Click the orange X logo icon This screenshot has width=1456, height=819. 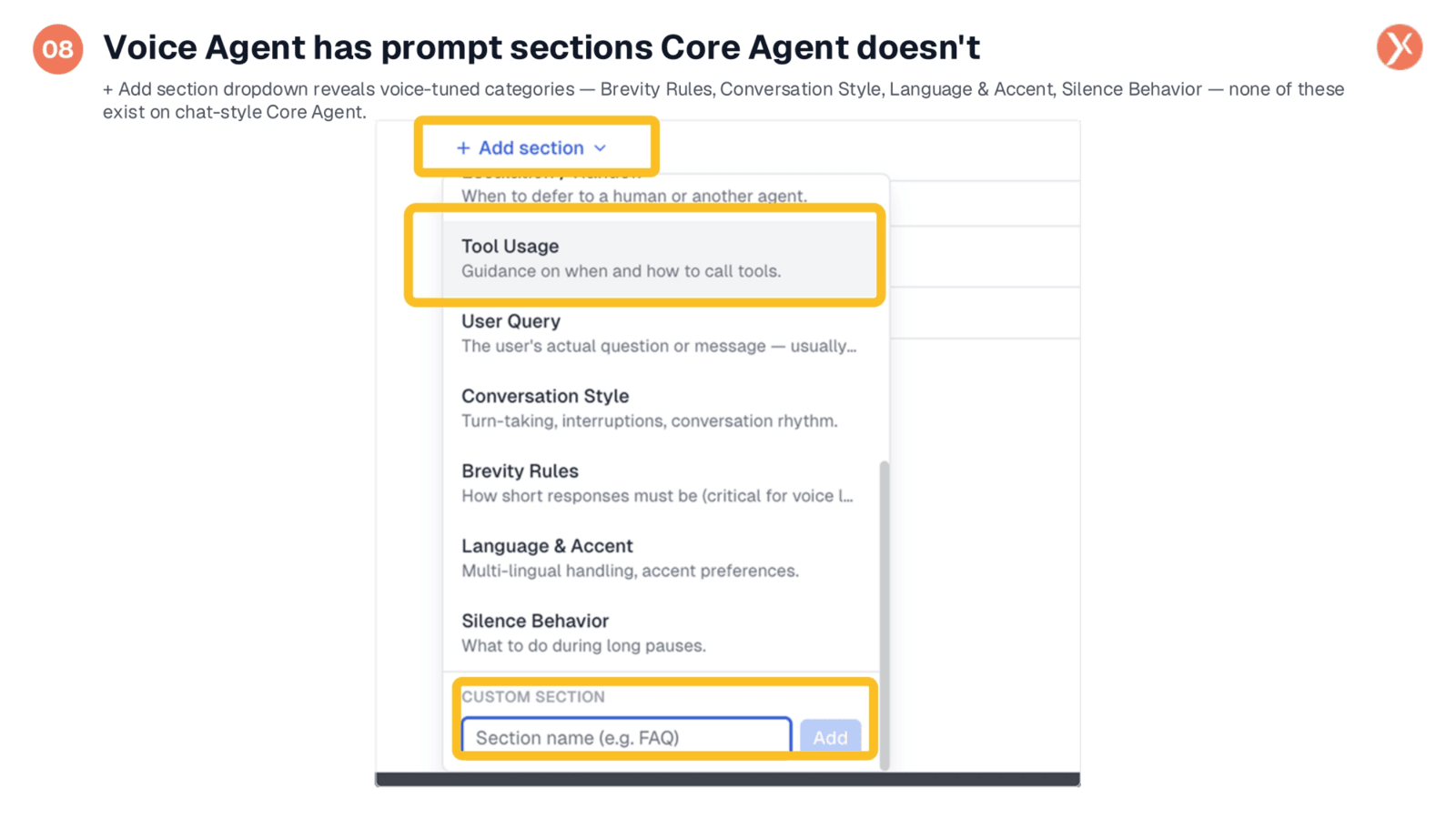click(1399, 47)
